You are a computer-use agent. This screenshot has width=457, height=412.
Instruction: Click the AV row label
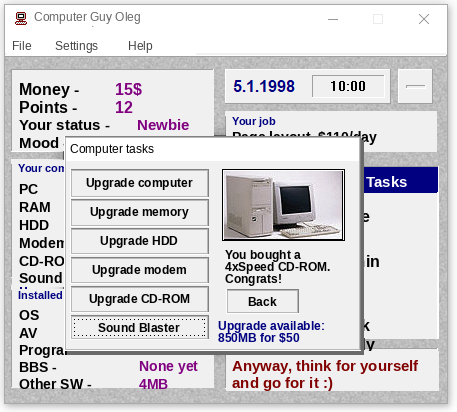point(28,333)
